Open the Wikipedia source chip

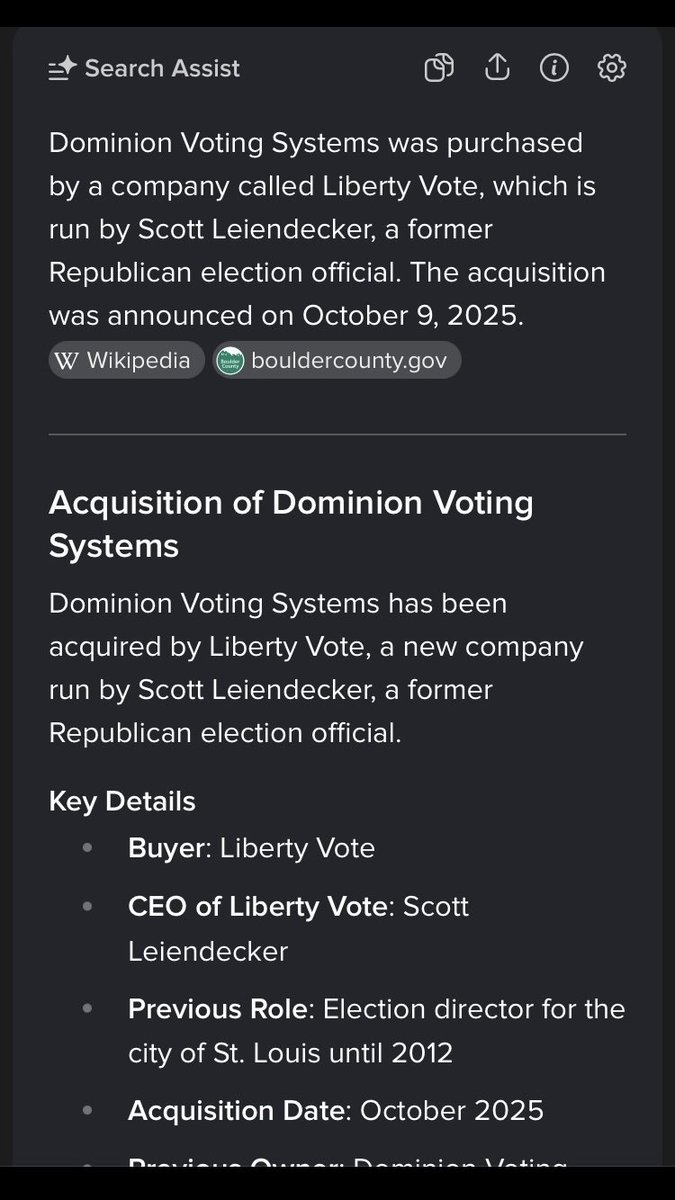[x=126, y=361]
